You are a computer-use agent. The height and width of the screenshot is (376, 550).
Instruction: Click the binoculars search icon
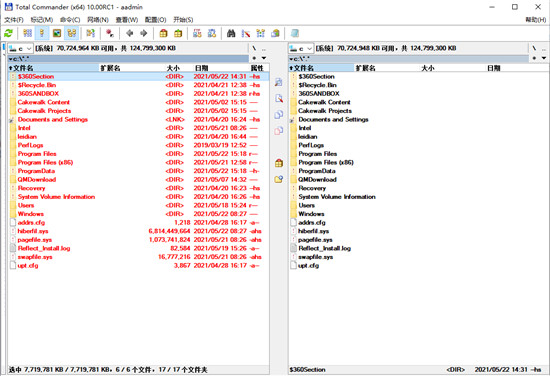[x=231, y=33]
